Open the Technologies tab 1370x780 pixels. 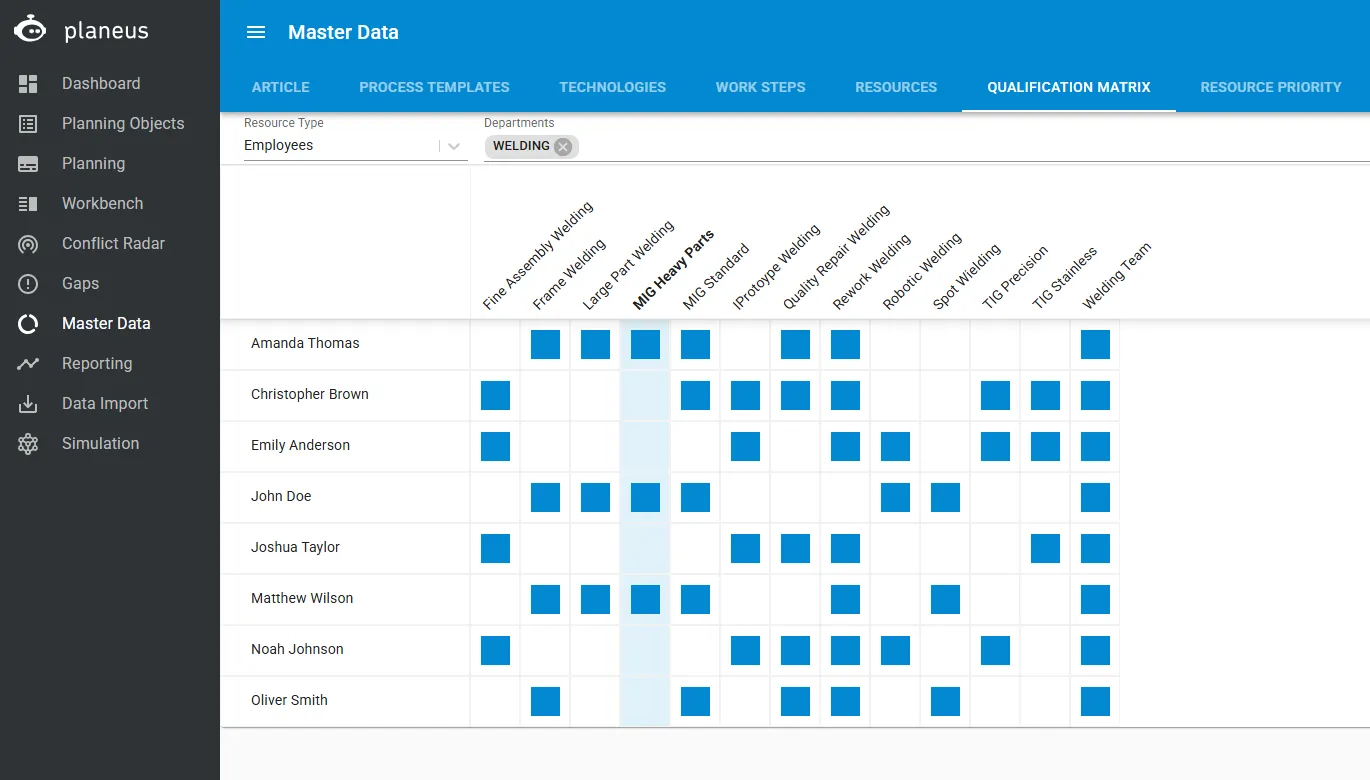pos(613,87)
